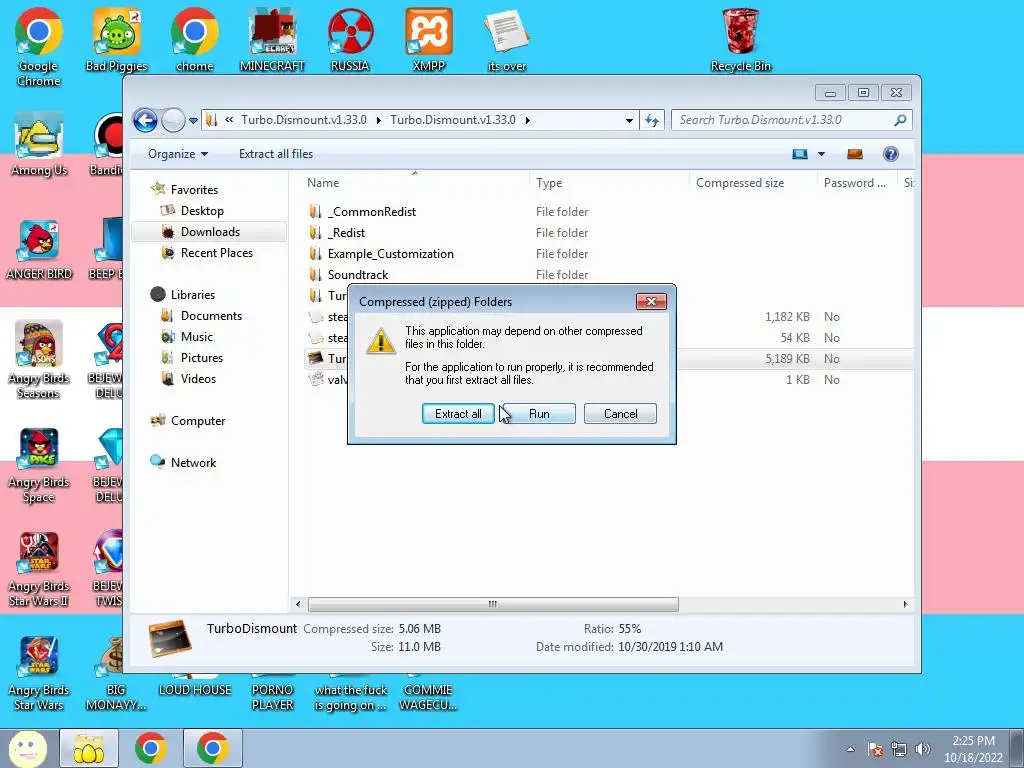Open Bad Piggies desktop icon
Viewport: 1024px width, 768px height.
pos(116,40)
